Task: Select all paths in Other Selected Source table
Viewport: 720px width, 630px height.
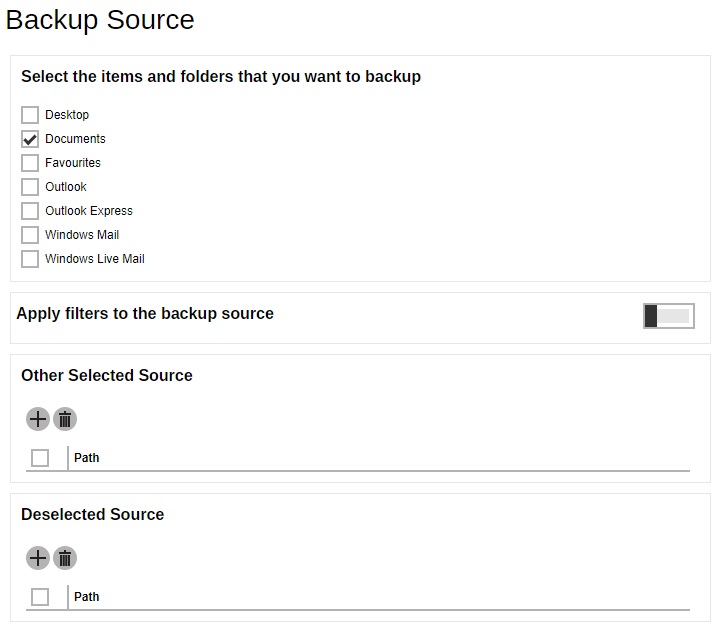Action: [x=40, y=458]
